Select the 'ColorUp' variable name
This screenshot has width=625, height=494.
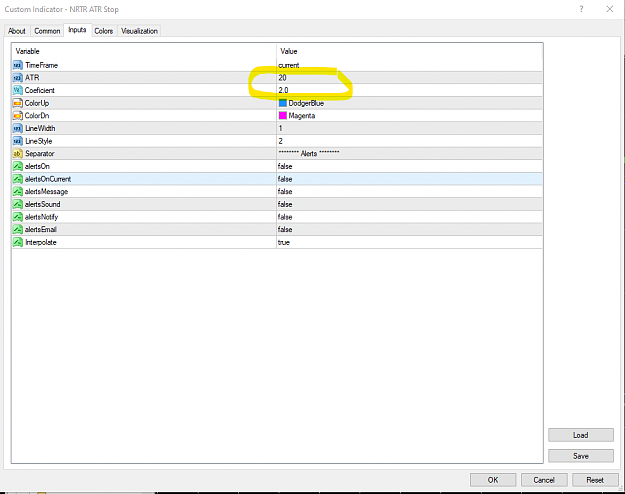click(x=37, y=103)
